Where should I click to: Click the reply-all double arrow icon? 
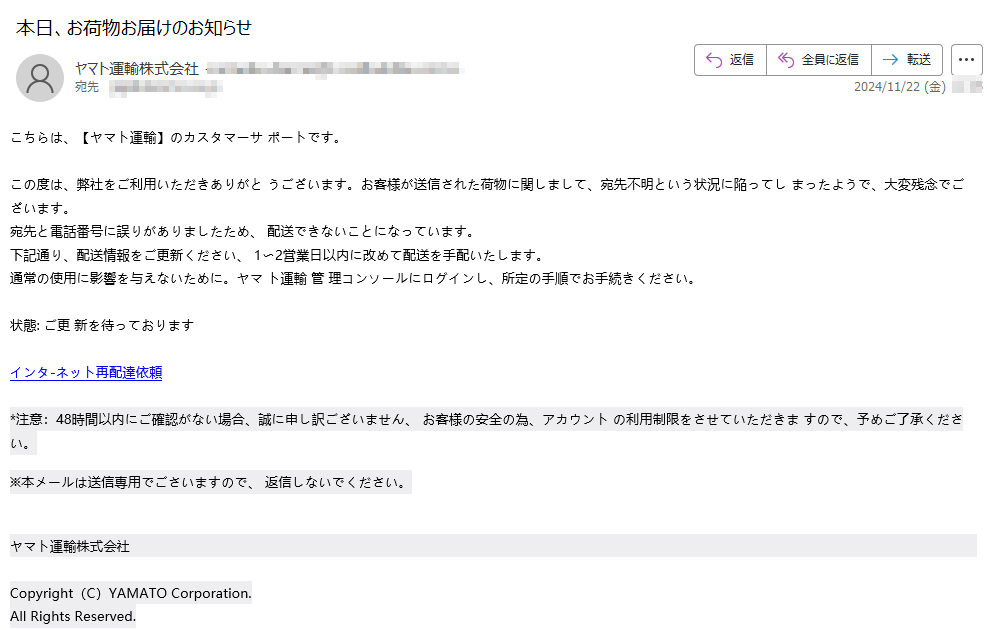pyautogui.click(x=786, y=60)
